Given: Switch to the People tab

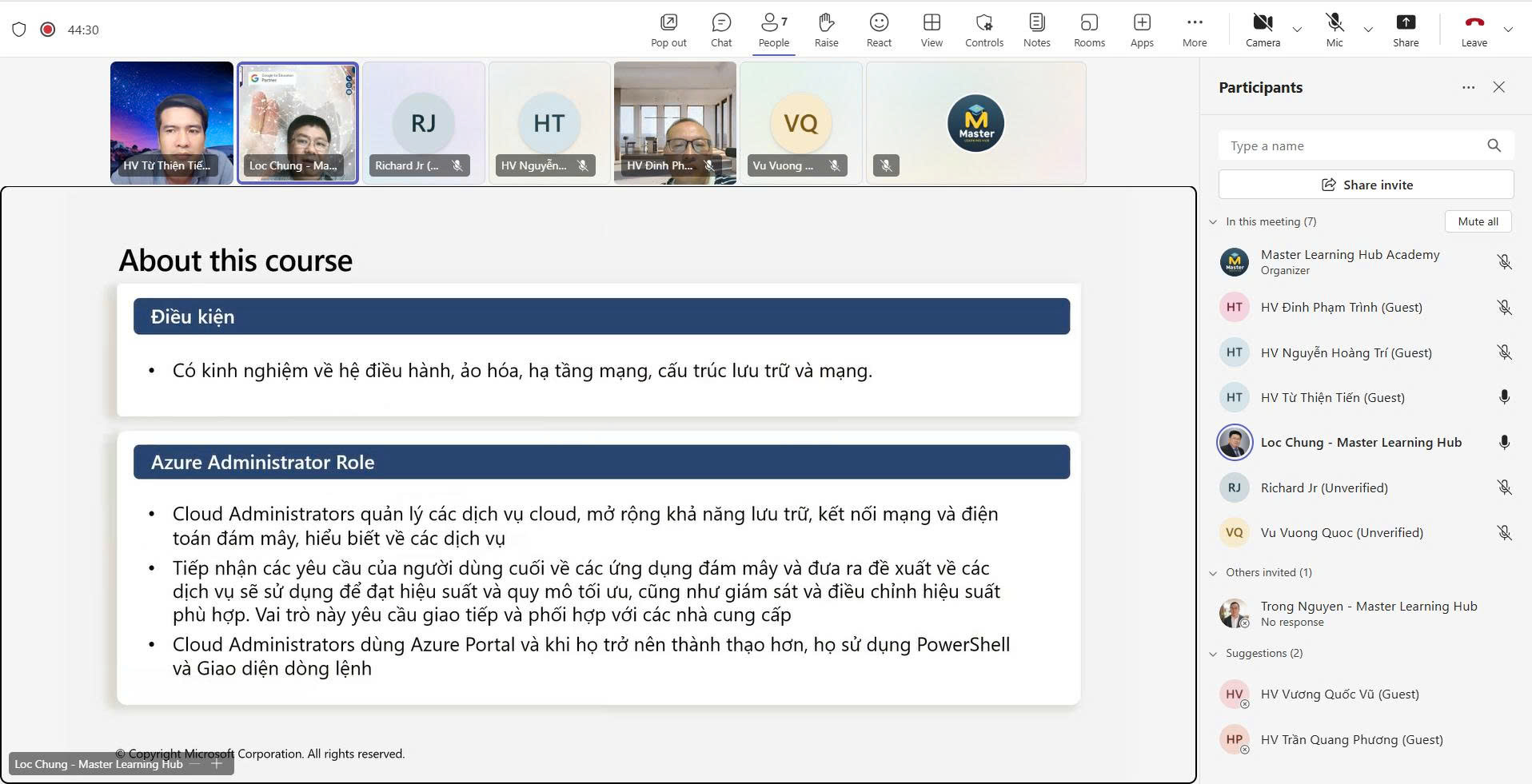Looking at the screenshot, I should coord(773,30).
